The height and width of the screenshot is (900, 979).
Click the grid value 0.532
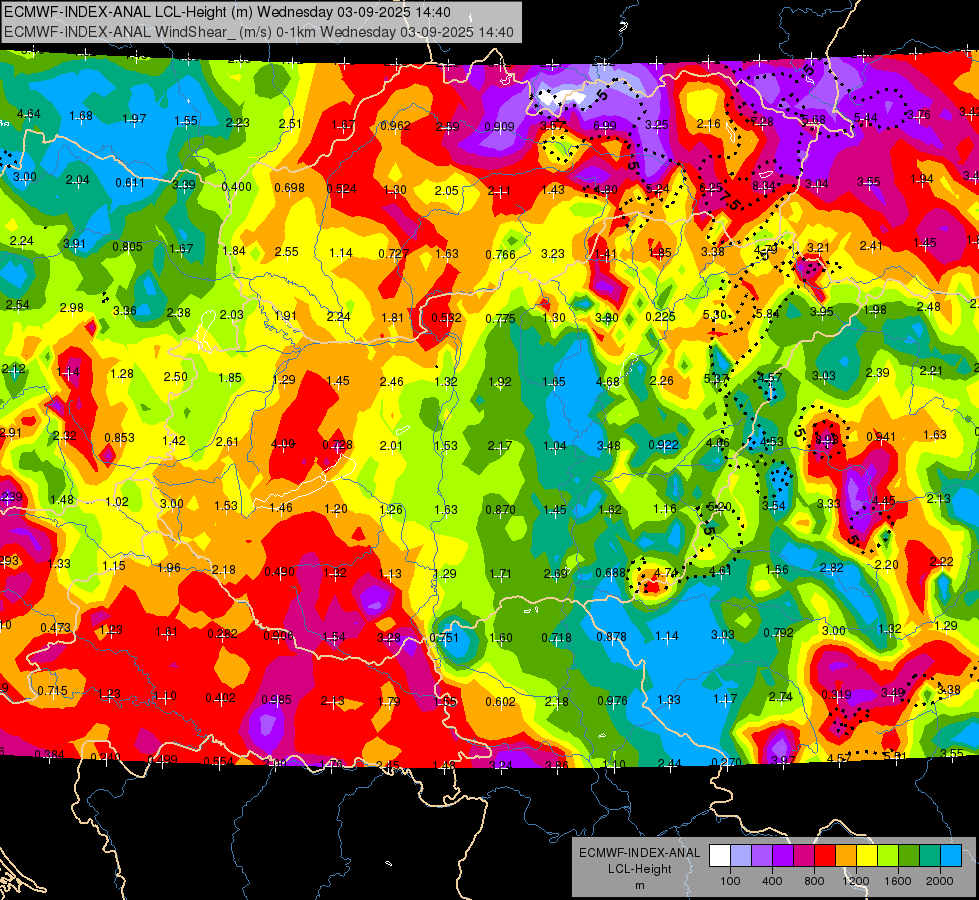click(x=446, y=318)
